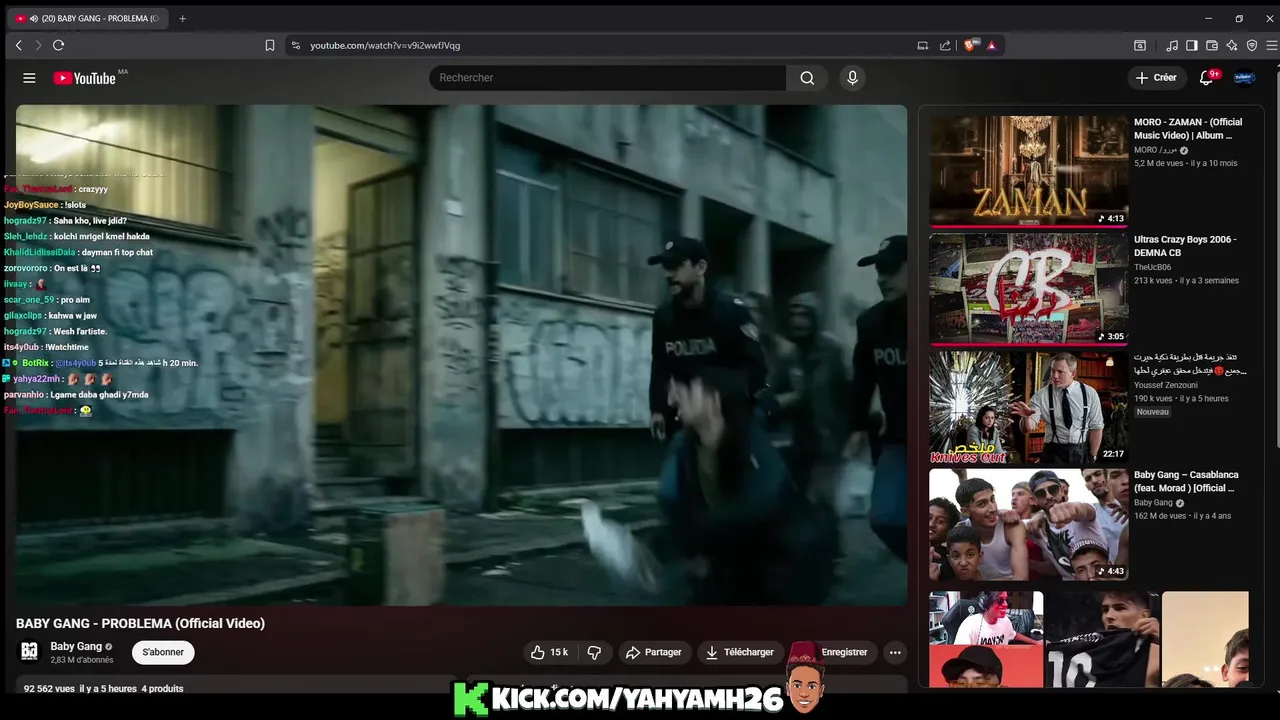
Task: Click the Créer button
Action: point(1156,78)
